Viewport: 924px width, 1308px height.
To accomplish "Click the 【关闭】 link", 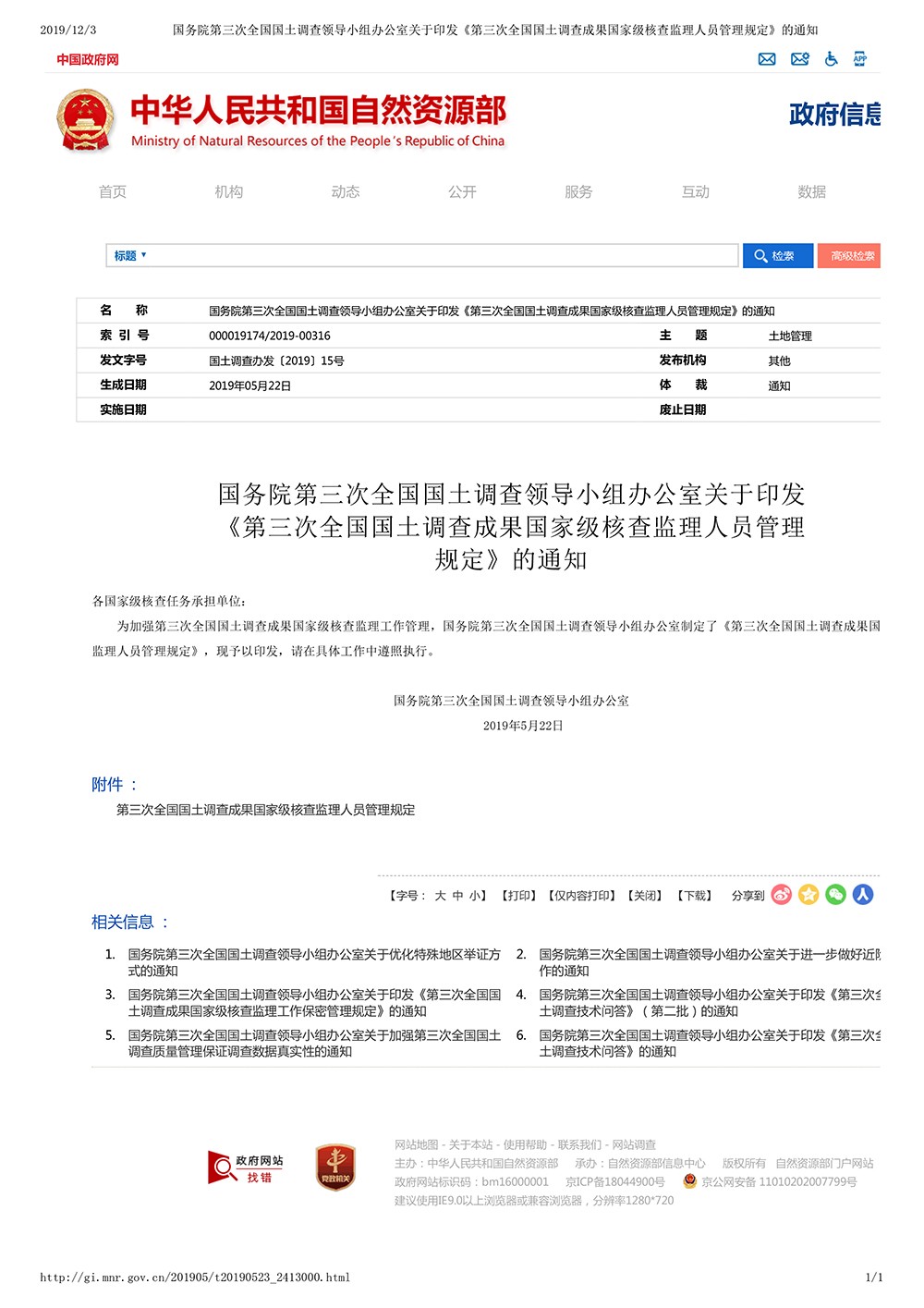I will (646, 896).
